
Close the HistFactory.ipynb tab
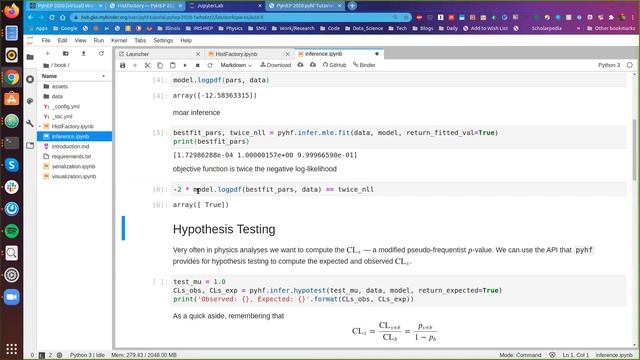(287, 54)
